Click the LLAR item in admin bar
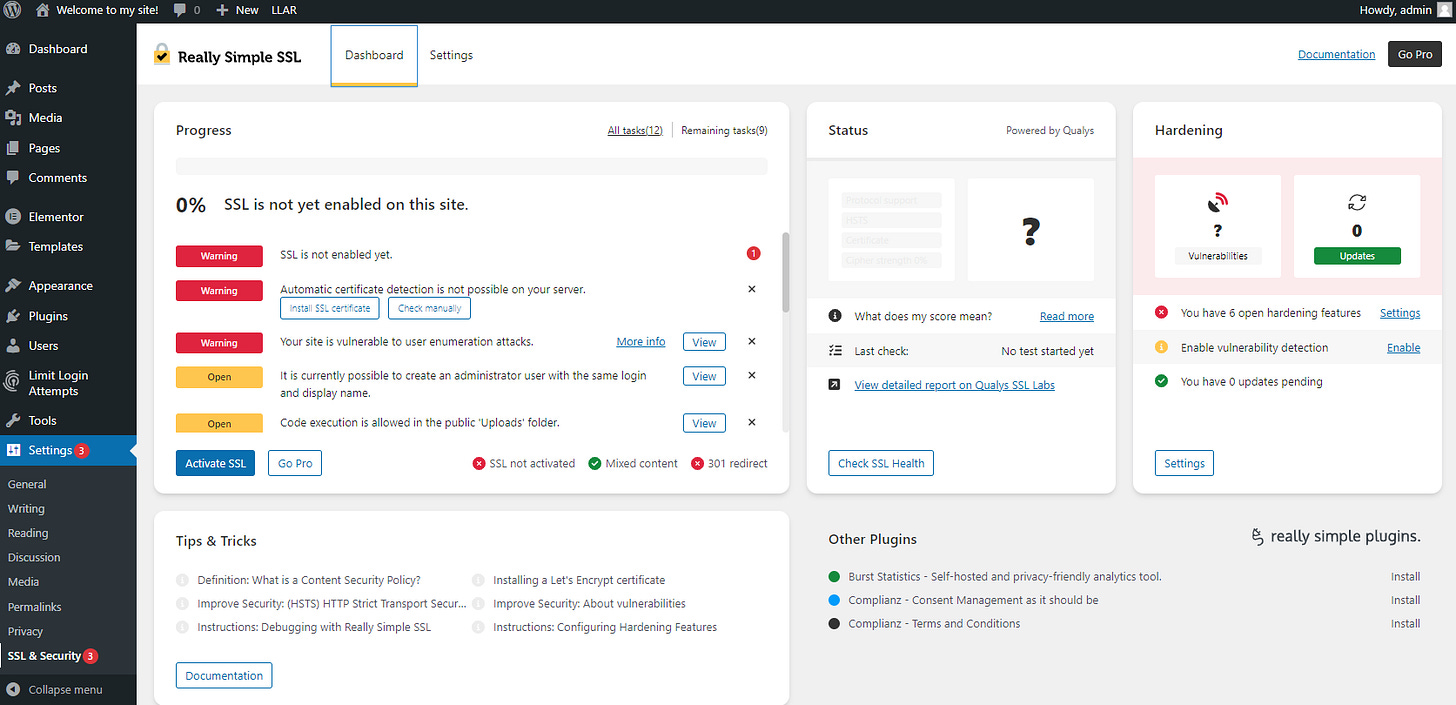 pyautogui.click(x=283, y=10)
